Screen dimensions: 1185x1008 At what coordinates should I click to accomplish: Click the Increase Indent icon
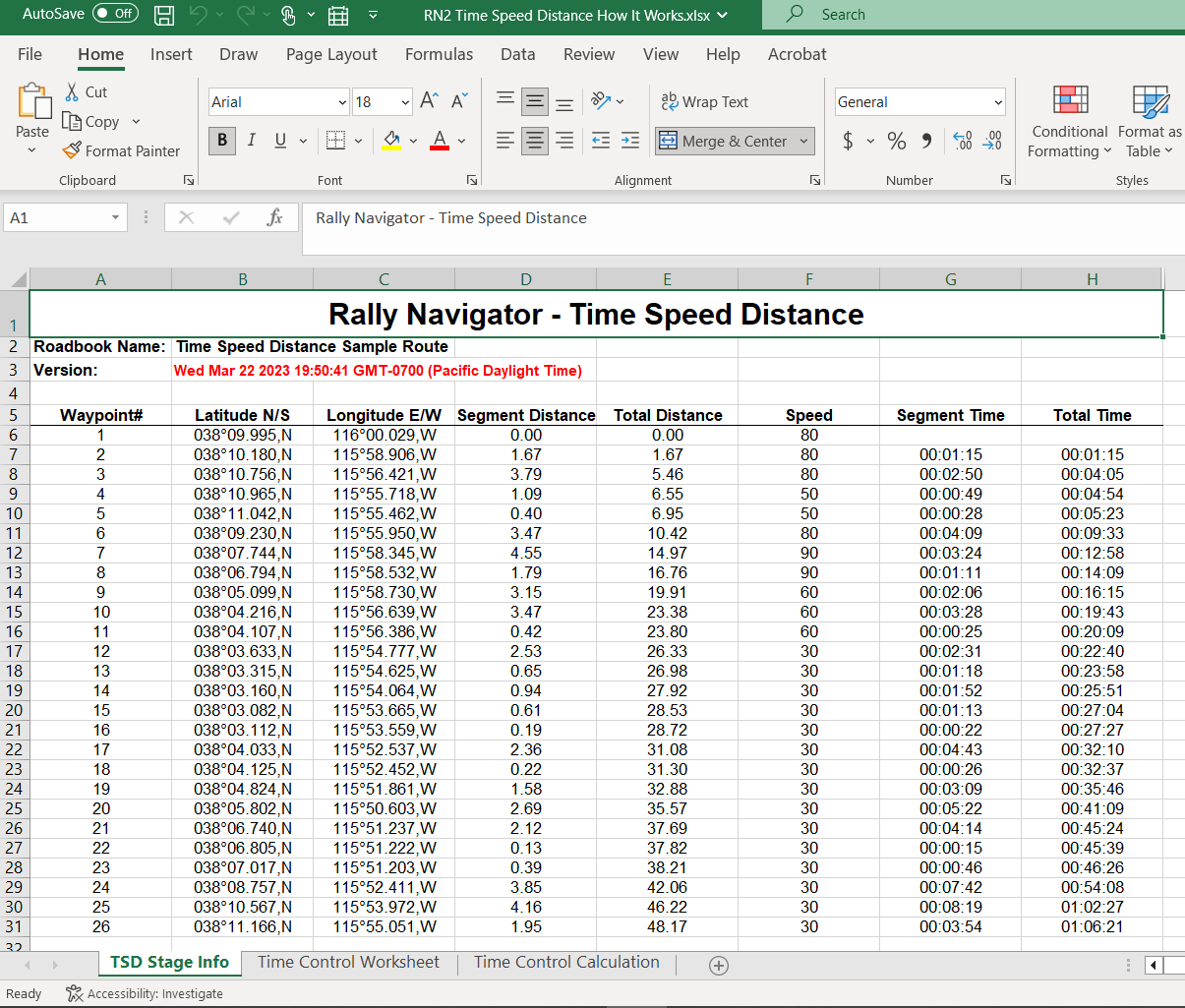pos(630,140)
